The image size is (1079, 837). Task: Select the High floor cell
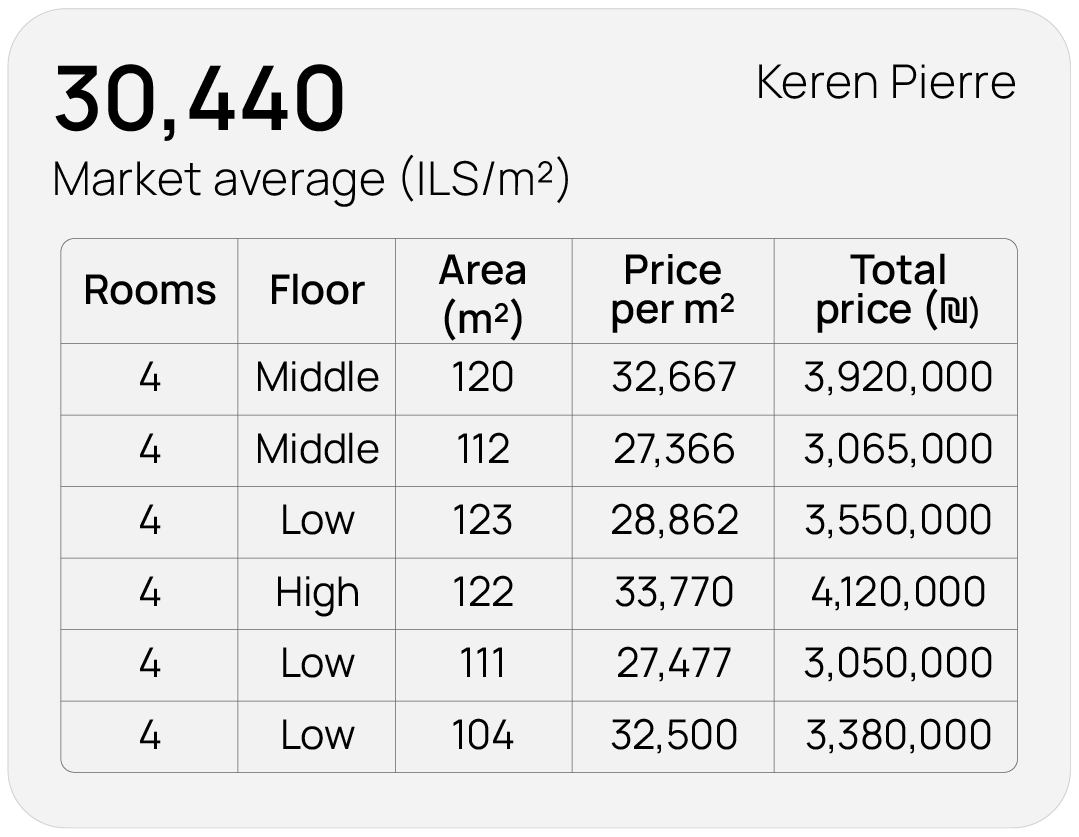(x=317, y=593)
